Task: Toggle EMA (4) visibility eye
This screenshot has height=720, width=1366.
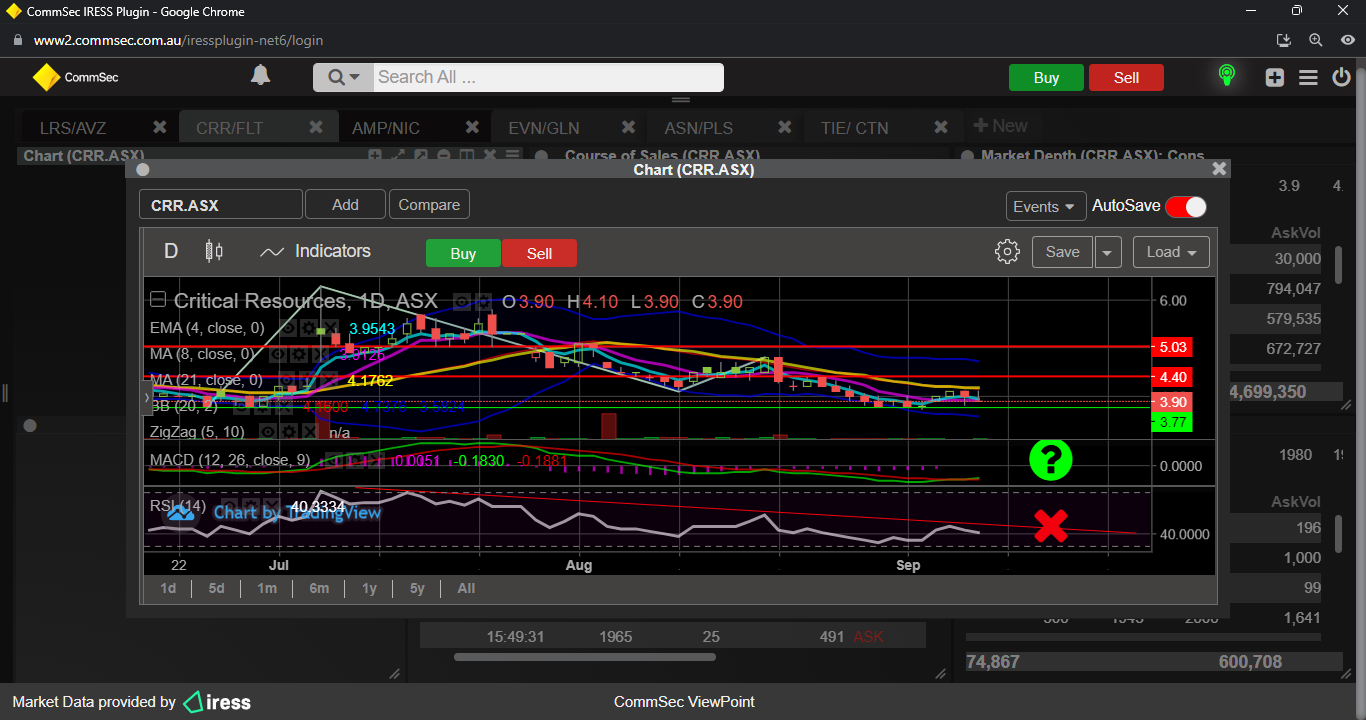Action: pos(289,328)
